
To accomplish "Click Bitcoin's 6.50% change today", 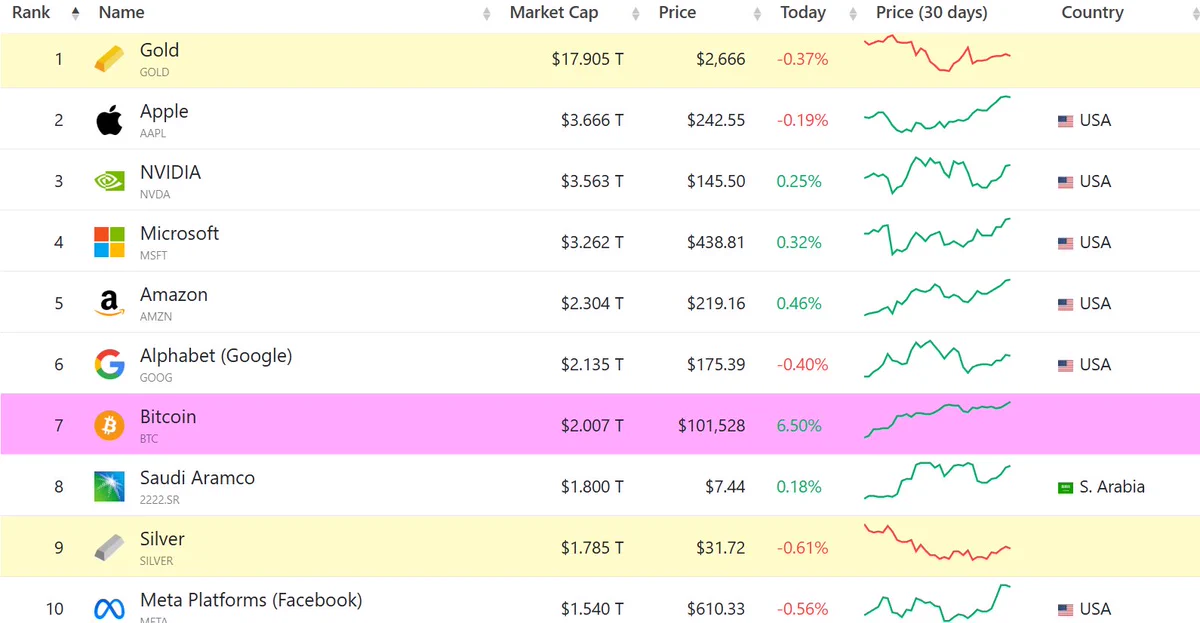I will (799, 426).
